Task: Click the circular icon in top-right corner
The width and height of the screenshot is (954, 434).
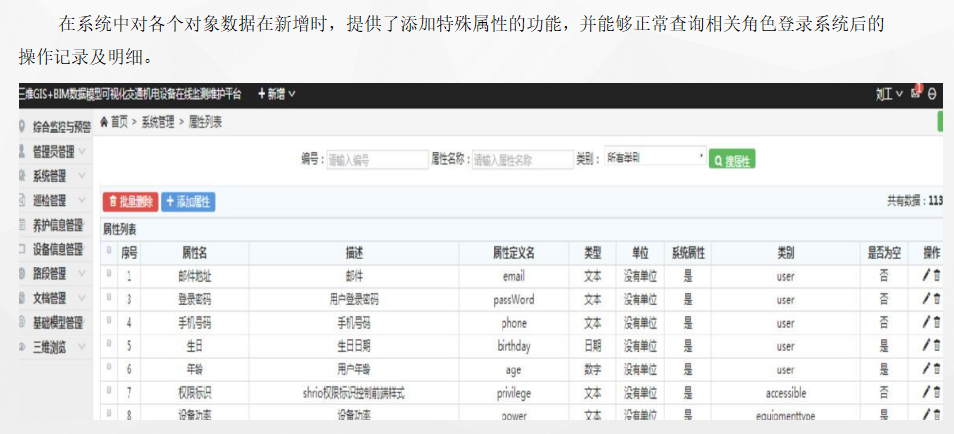Action: tap(933, 94)
